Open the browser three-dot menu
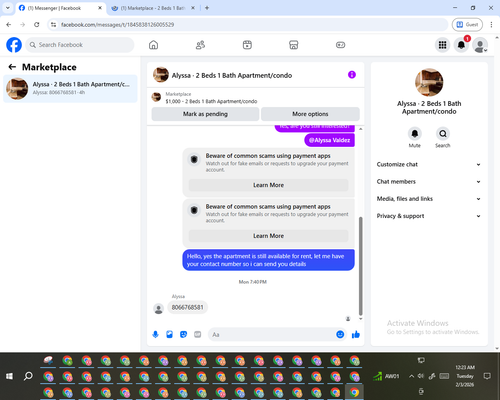This screenshot has width=500, height=400. [x=491, y=24]
